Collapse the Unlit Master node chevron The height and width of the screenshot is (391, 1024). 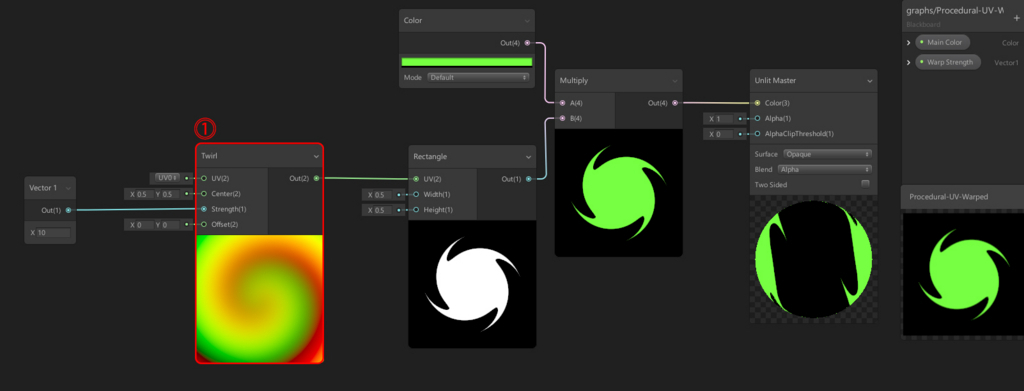(x=869, y=81)
